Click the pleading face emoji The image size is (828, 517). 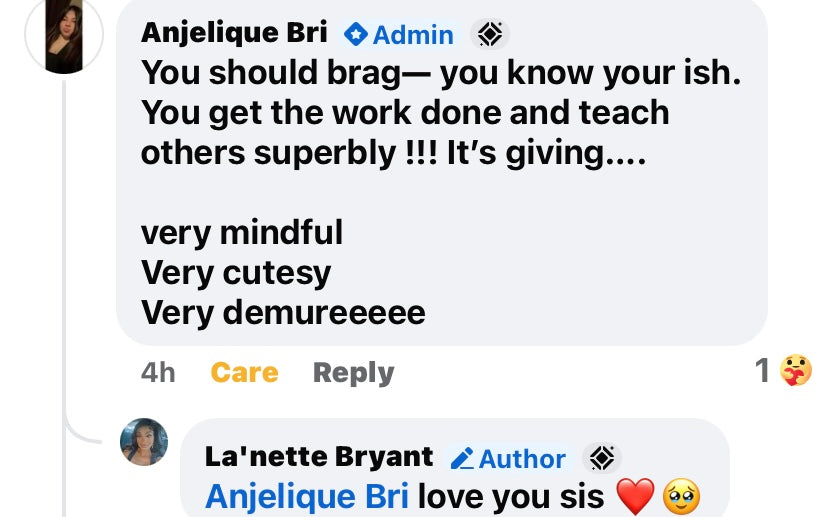click(681, 496)
